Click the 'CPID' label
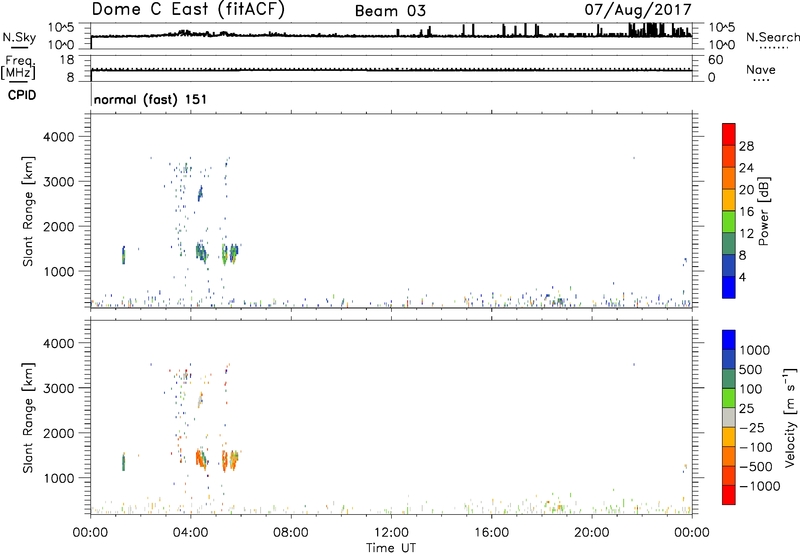Screen dimensions: 800x554 22,95
